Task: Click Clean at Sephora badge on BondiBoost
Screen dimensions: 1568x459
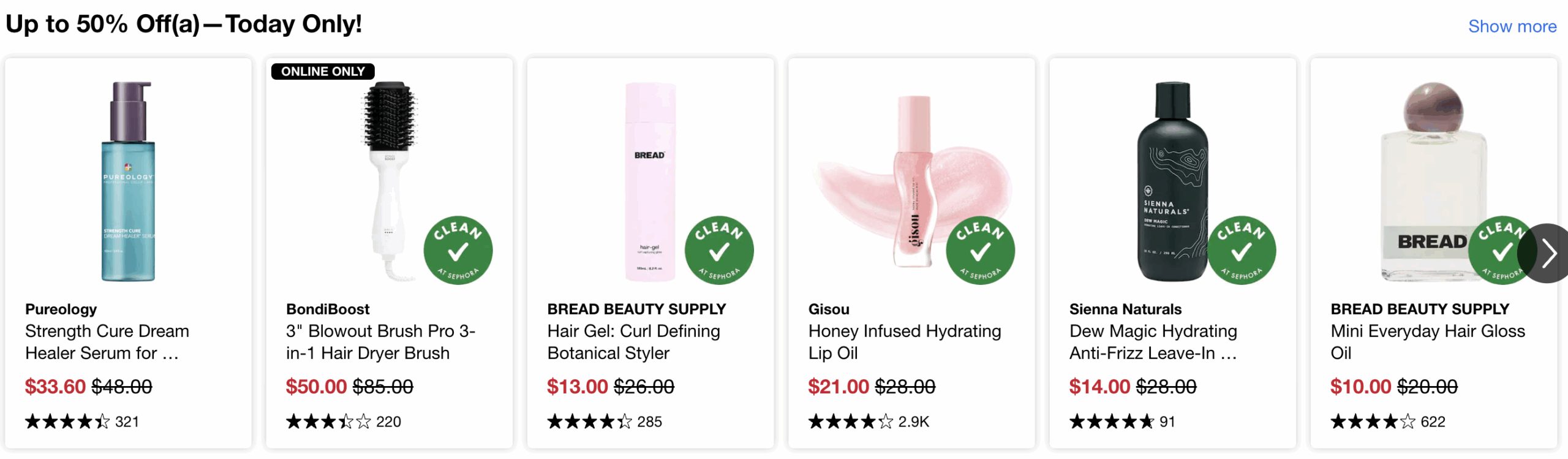Action: tap(458, 250)
